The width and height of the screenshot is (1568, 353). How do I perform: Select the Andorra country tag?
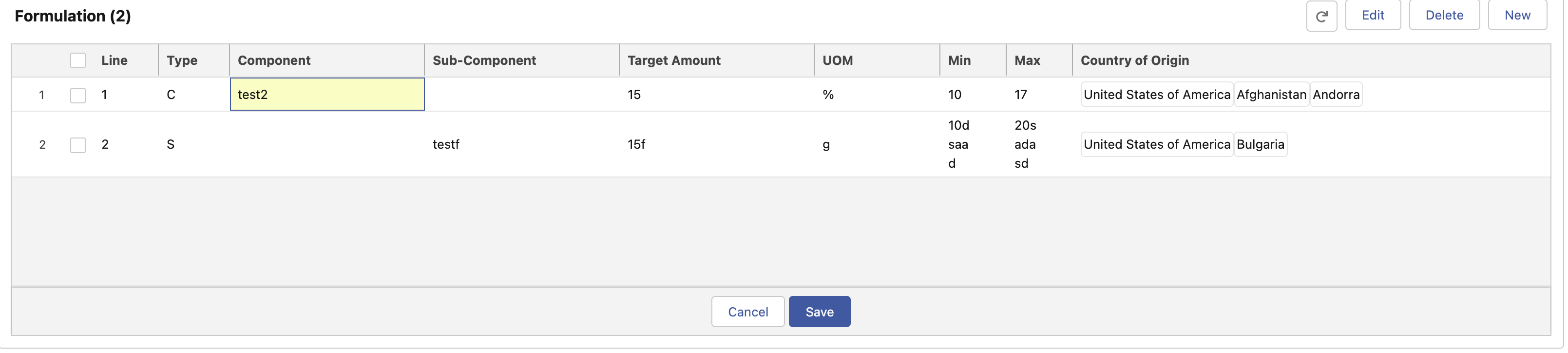pyautogui.click(x=1336, y=94)
